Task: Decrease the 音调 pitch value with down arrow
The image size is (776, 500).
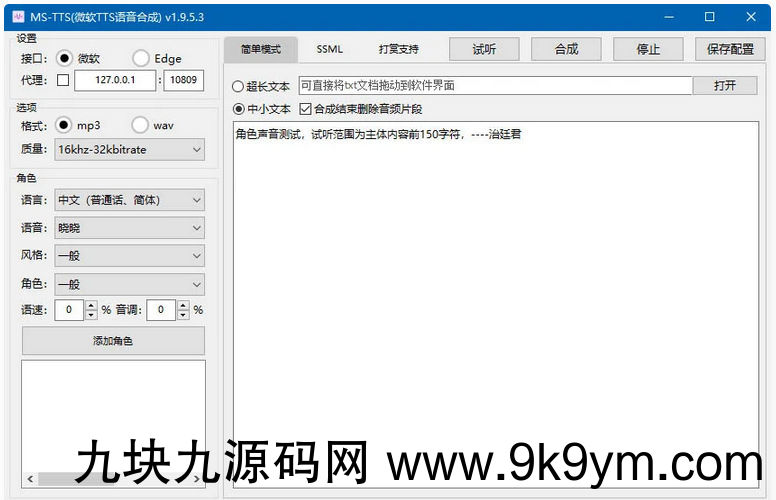Action: pyautogui.click(x=183, y=315)
